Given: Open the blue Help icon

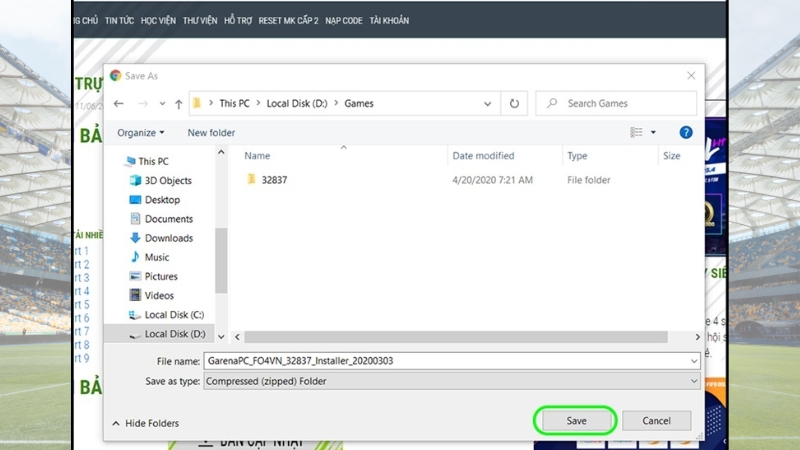Looking at the screenshot, I should tap(686, 133).
